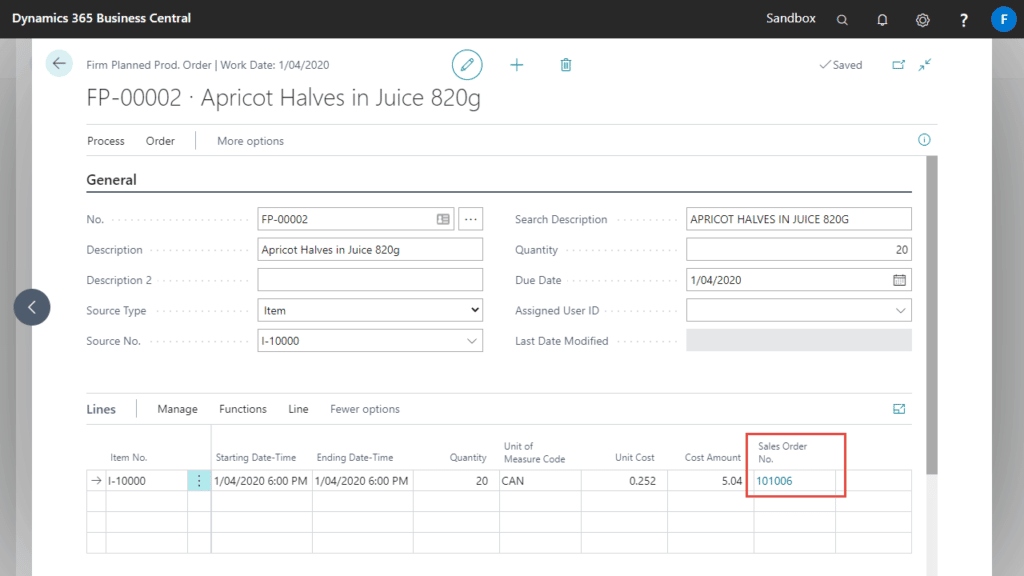The width and height of the screenshot is (1024, 576).
Task: Open Help via the question mark icon
Action: tap(962, 19)
